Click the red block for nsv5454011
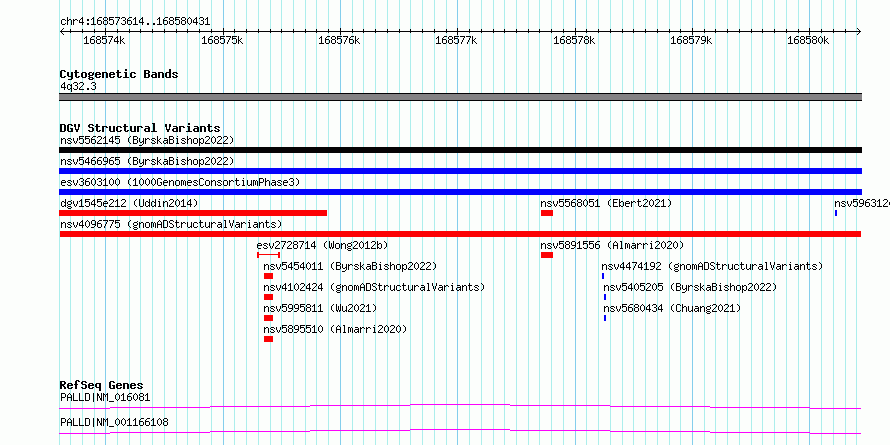 [x=268, y=276]
